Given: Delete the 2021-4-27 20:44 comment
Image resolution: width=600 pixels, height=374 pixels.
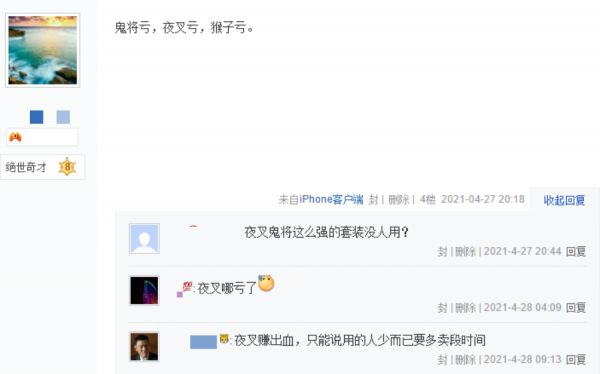Looking at the screenshot, I should 465,252.
